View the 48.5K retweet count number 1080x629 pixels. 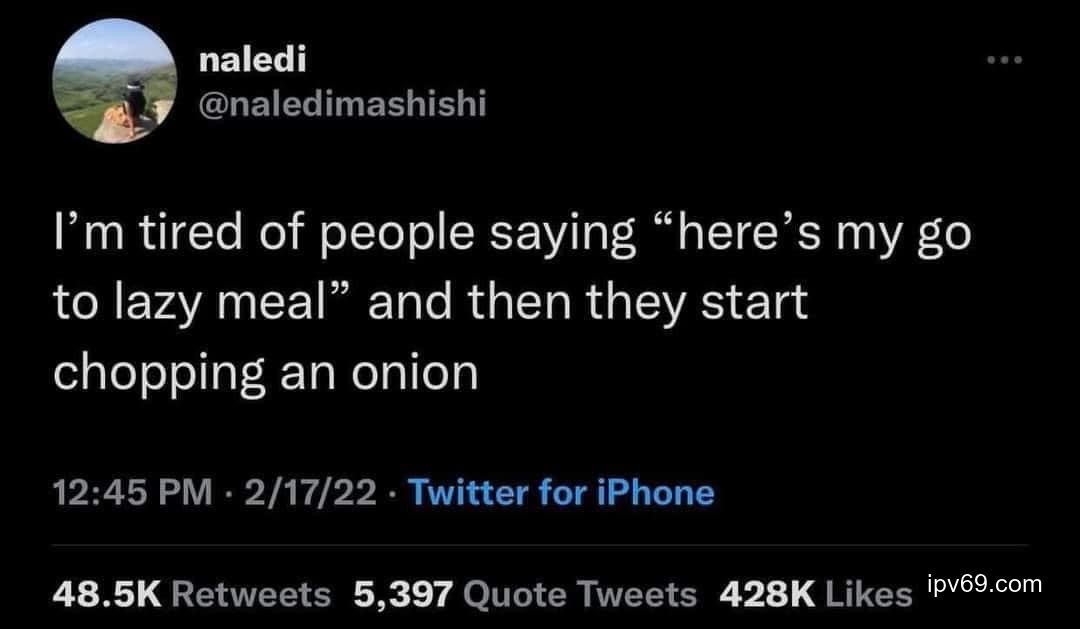(x=107, y=595)
